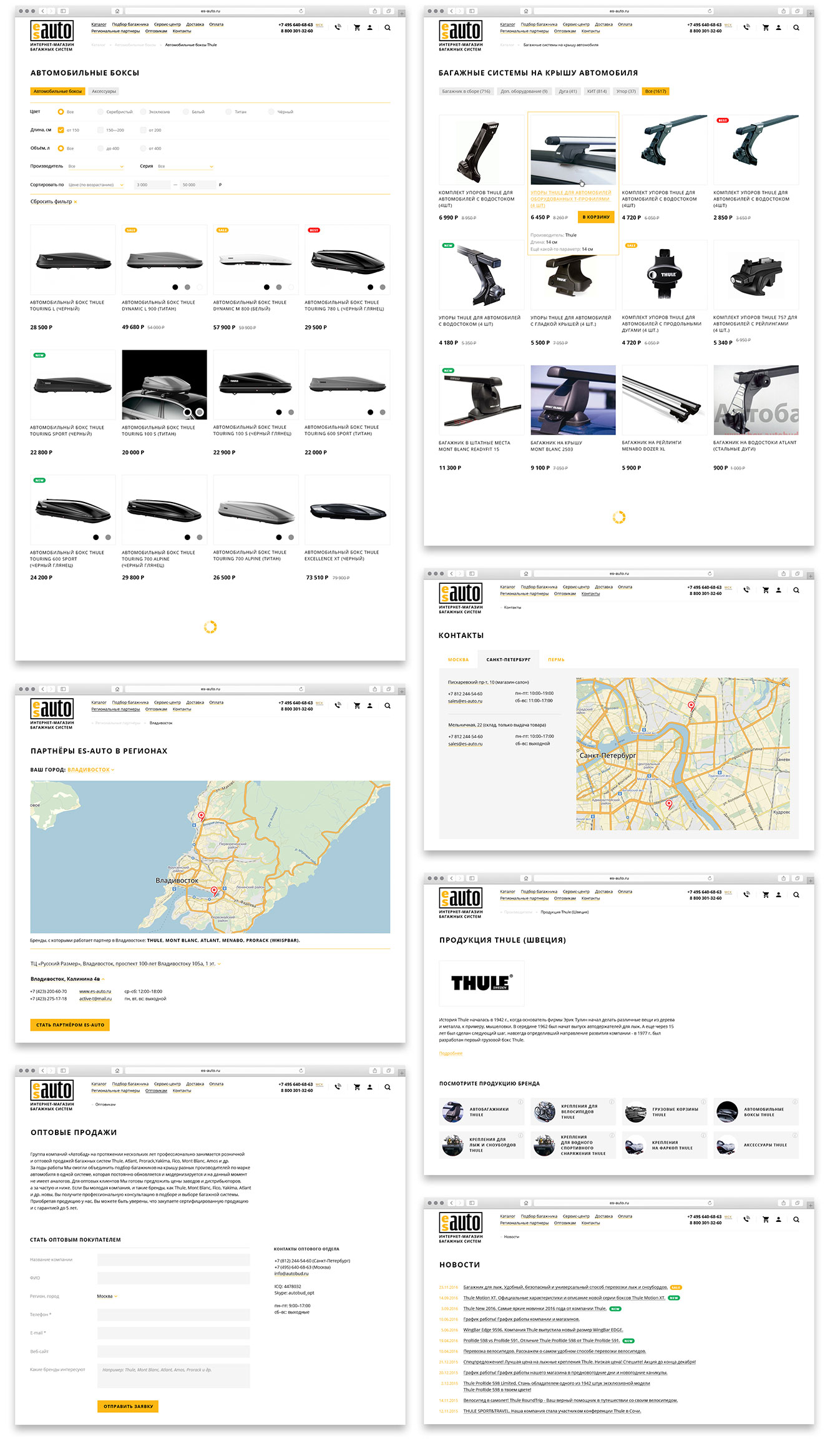This screenshot has width=830, height=1456.
Task: Add highlighted Thule упоры via В корзину
Action: click(596, 217)
